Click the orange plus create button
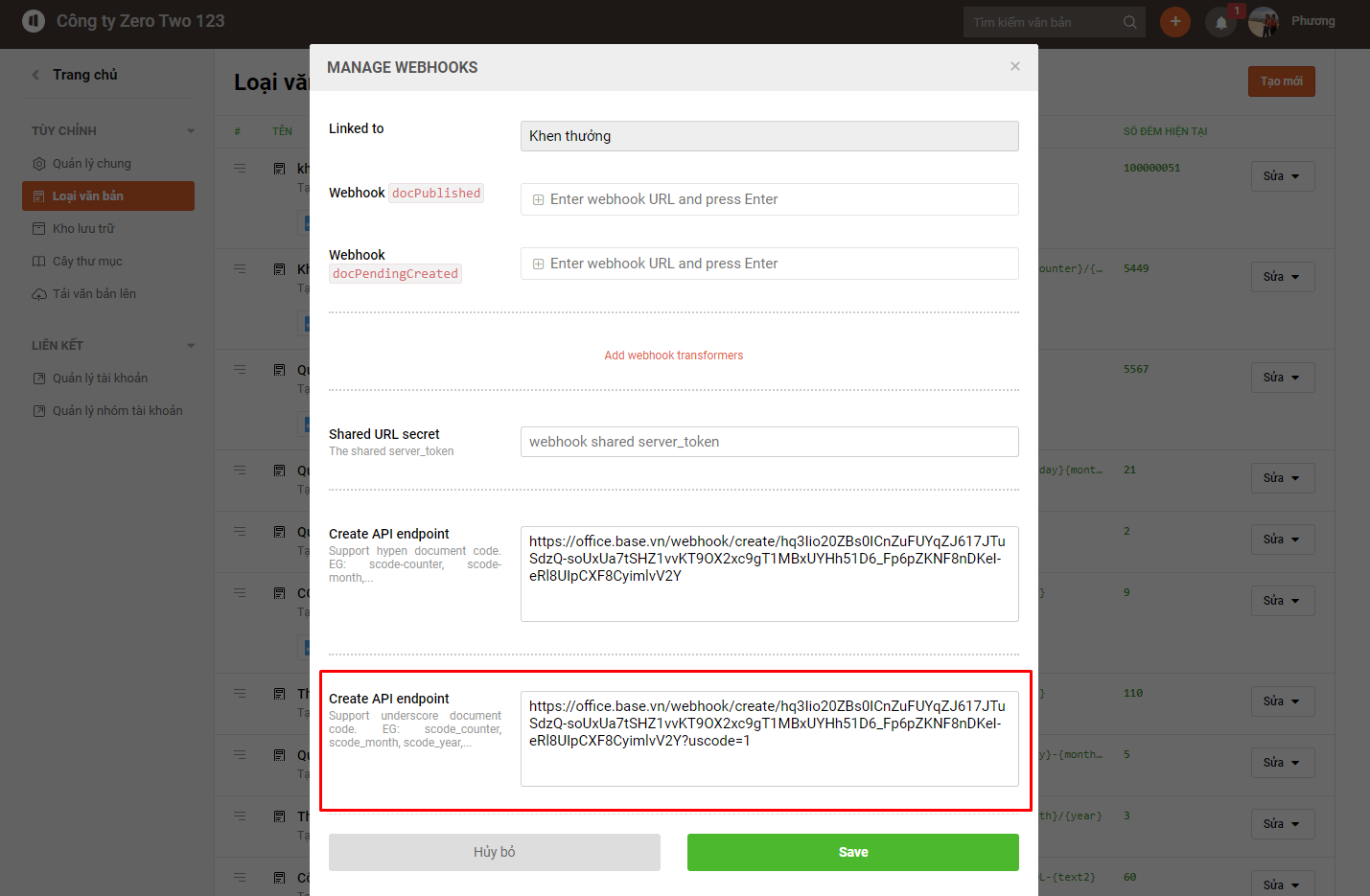This screenshot has height=896, width=1370. coord(1175,21)
